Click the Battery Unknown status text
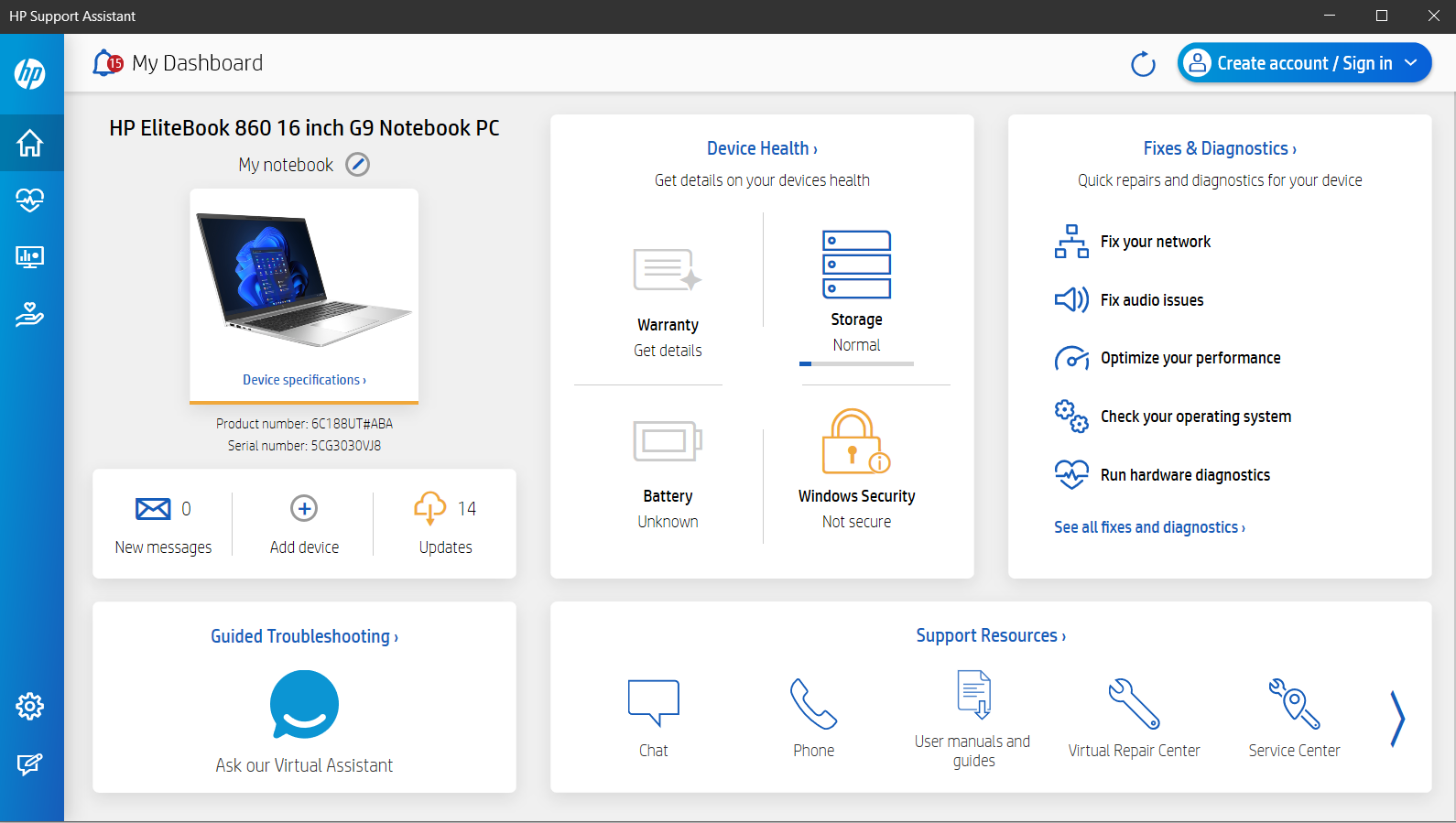Screen dimensions: 1456x823 [668, 522]
